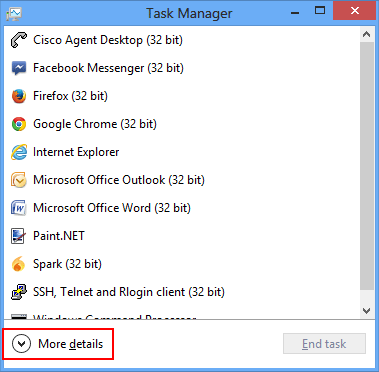379x372 pixels.
Task: Select the Spark (32 bit) task
Action: 182,264
